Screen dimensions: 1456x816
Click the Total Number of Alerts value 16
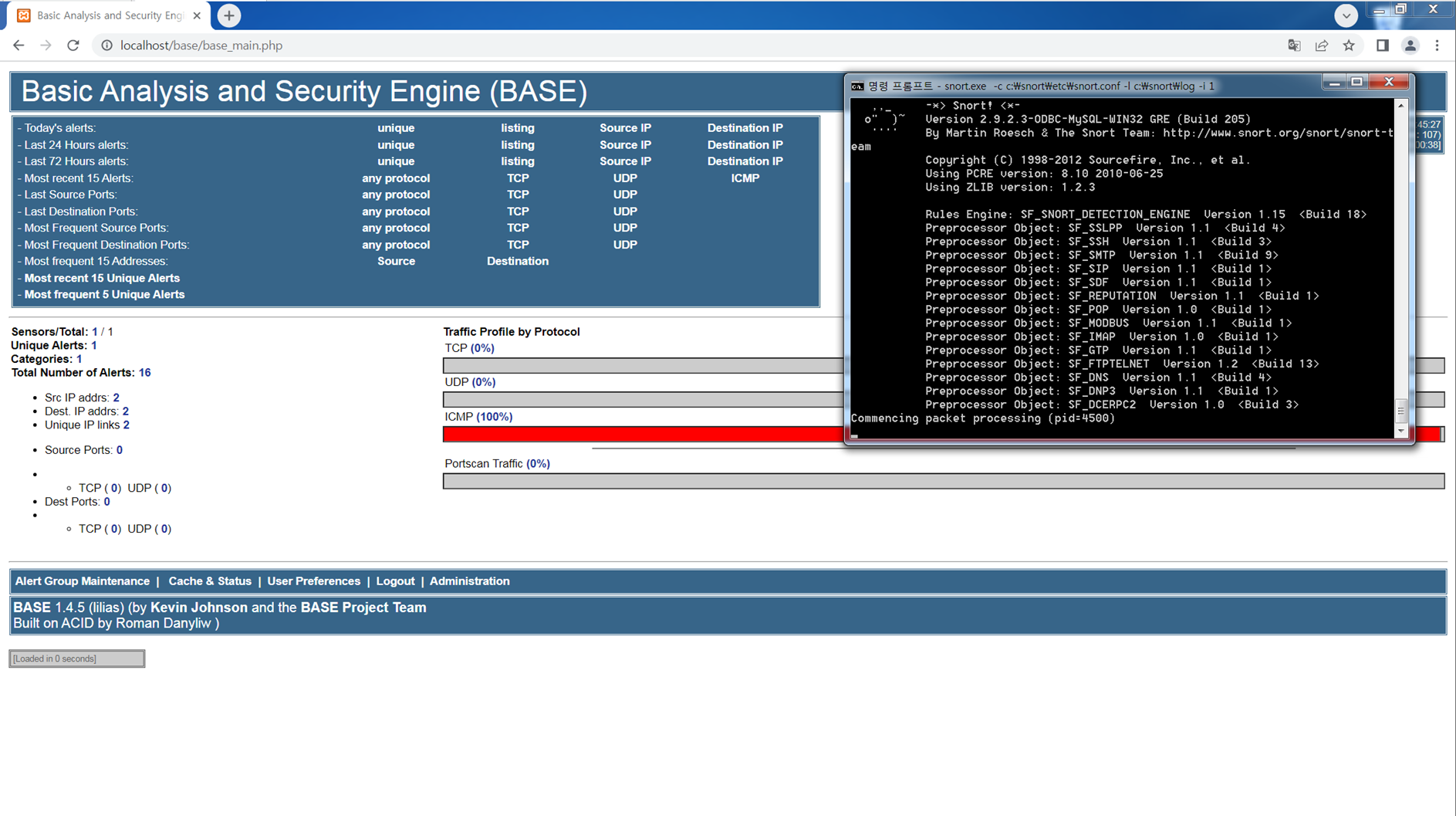144,373
